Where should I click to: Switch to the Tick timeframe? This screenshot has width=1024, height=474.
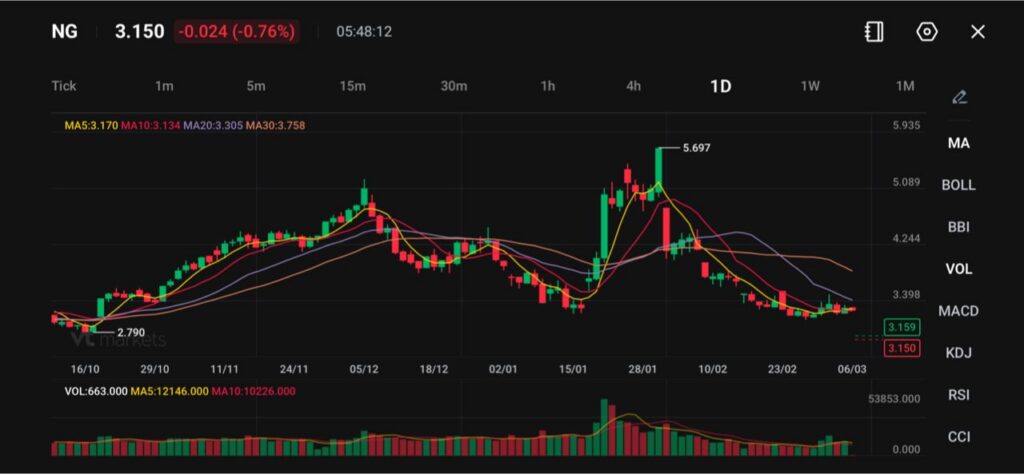[x=64, y=86]
